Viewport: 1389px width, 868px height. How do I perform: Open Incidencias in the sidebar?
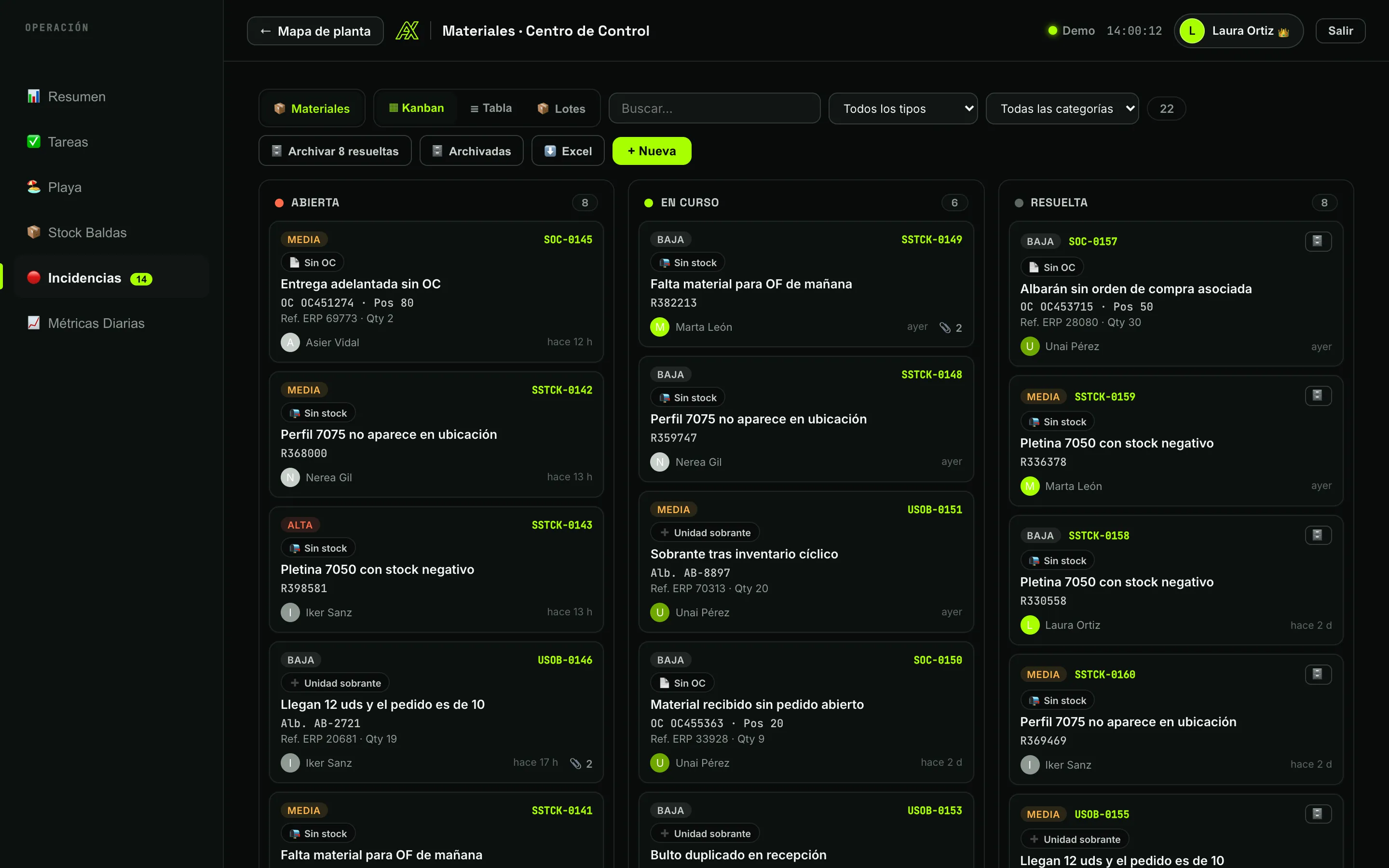point(111,278)
